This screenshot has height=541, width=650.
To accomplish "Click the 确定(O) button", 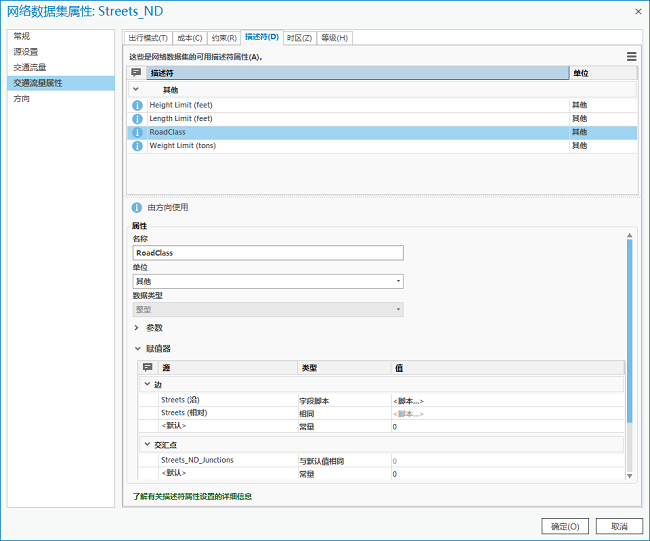I will click(x=564, y=526).
